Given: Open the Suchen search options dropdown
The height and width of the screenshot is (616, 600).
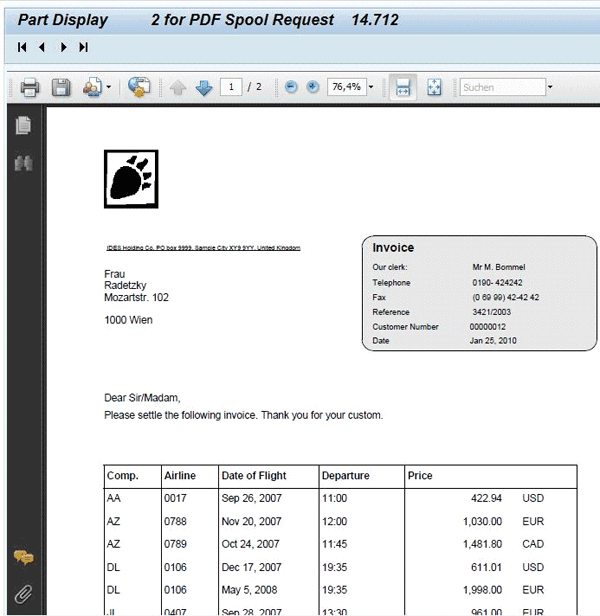Looking at the screenshot, I should [x=550, y=88].
